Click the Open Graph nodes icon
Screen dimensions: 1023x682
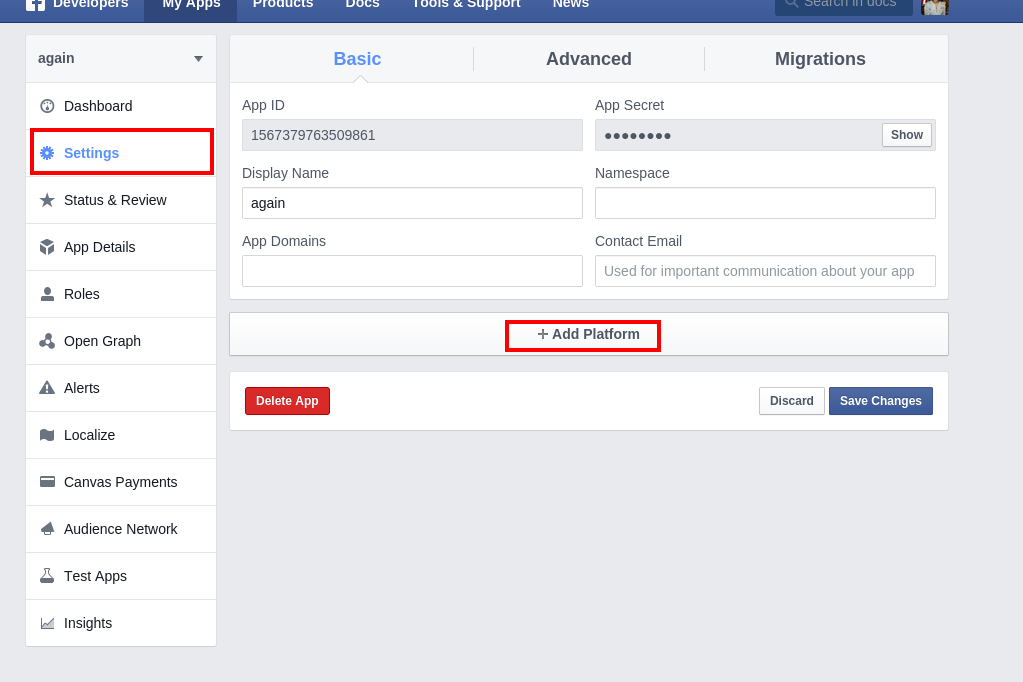pos(47,341)
